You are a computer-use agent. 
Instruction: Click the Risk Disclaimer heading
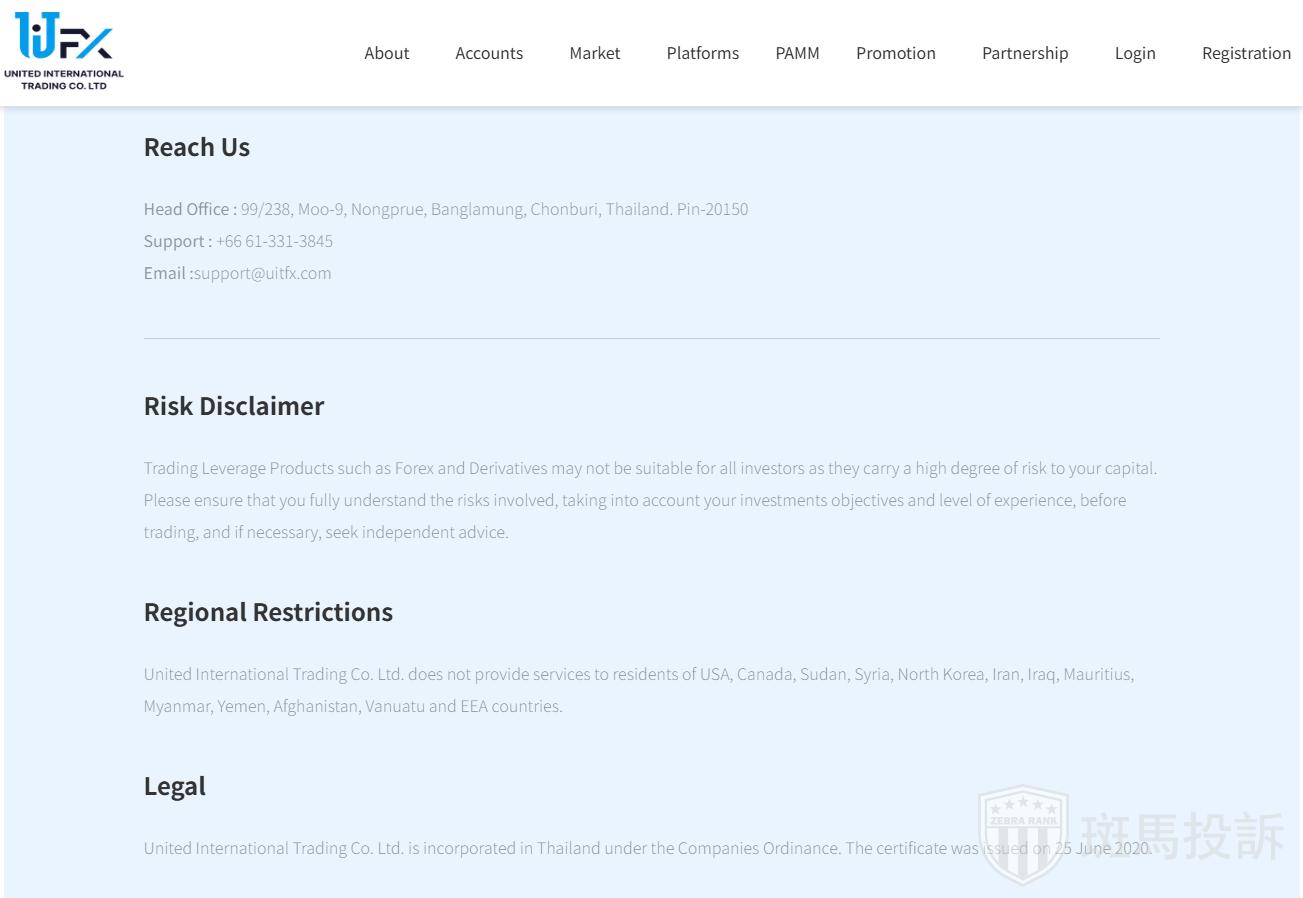point(234,406)
